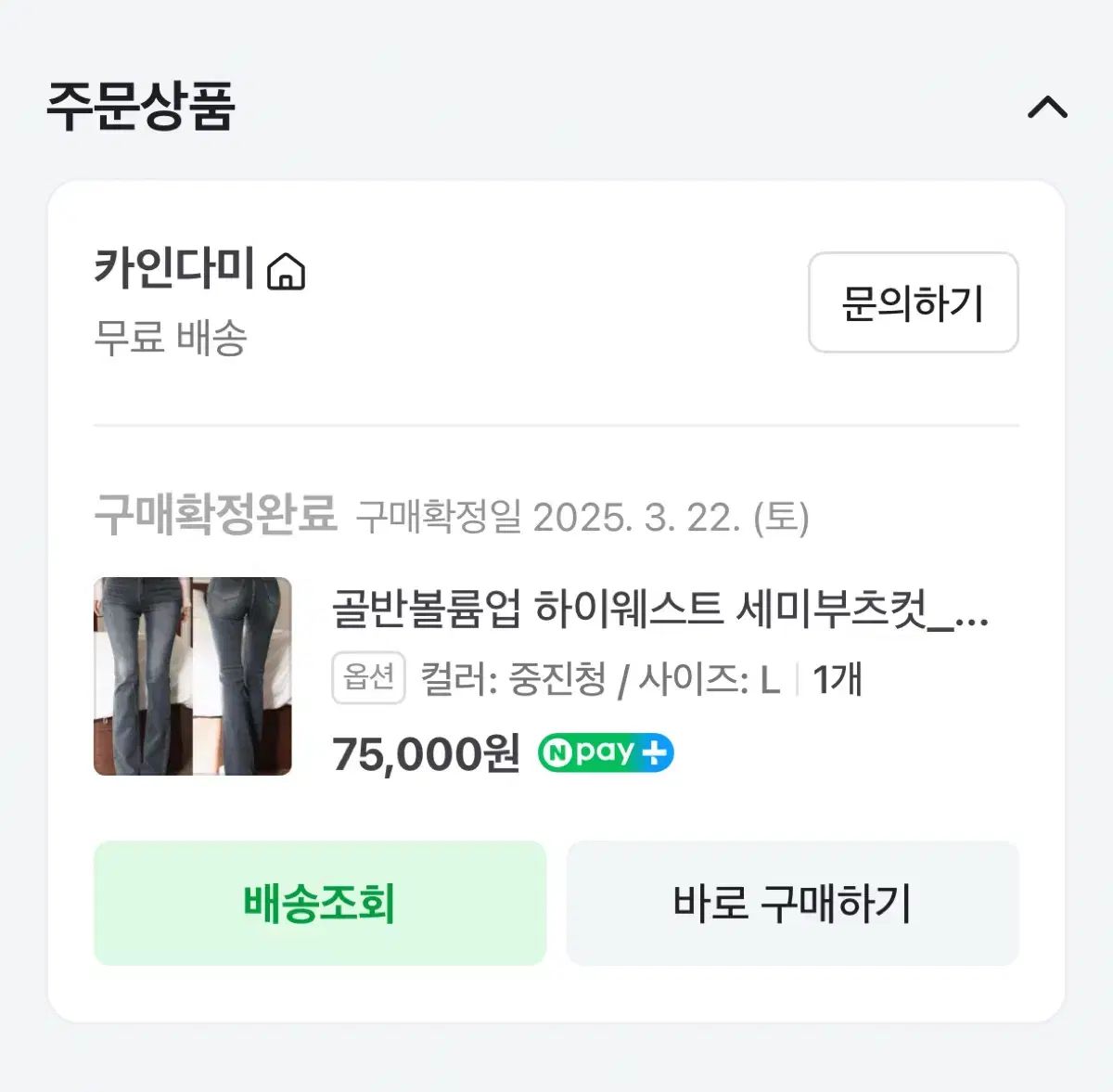Viewport: 1113px width, 1092px height.
Task: Click the 구매확정완료 order status text
Action: coord(215,514)
